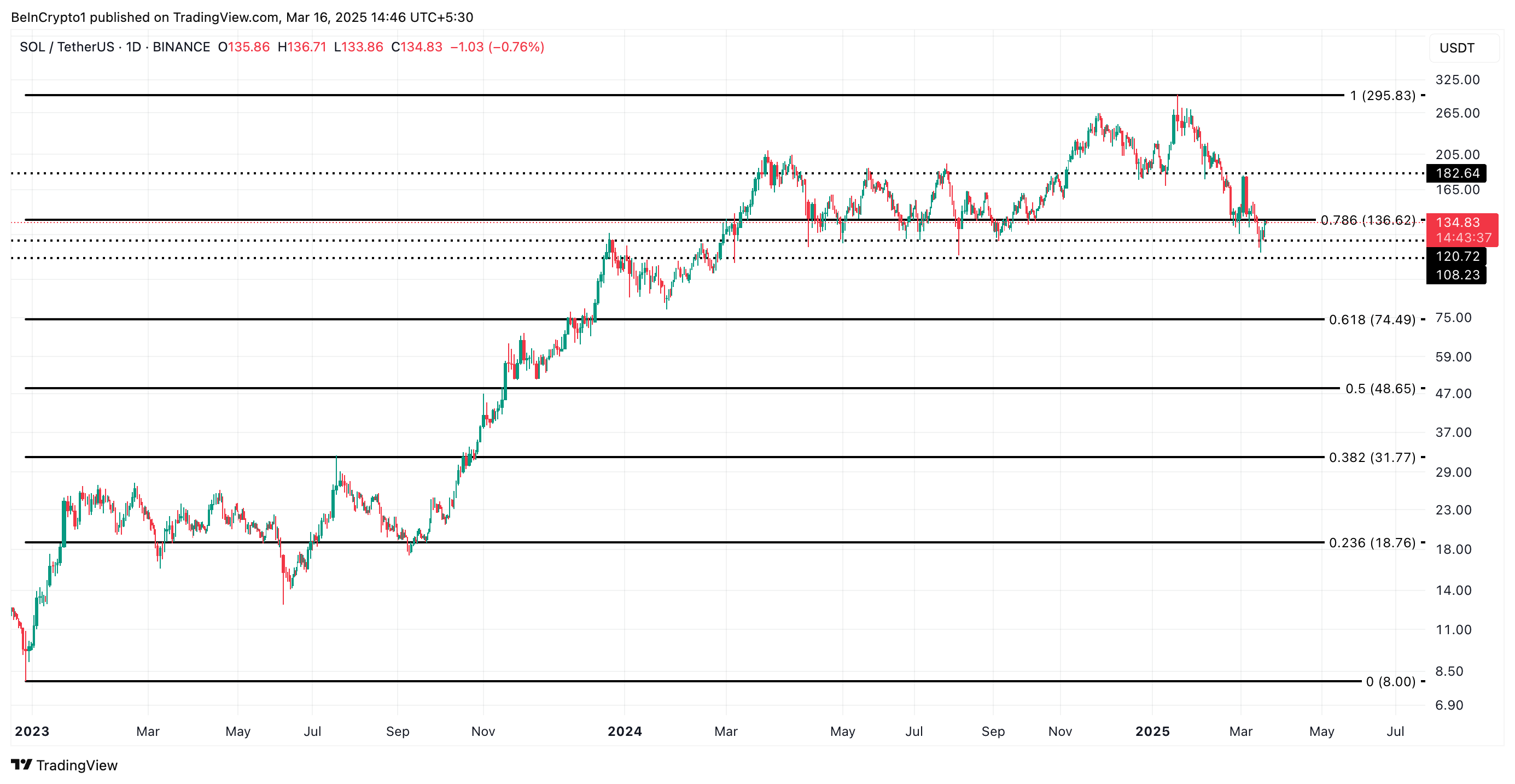
Task: Click the 325.00 label on price scale
Action: [x=1457, y=80]
